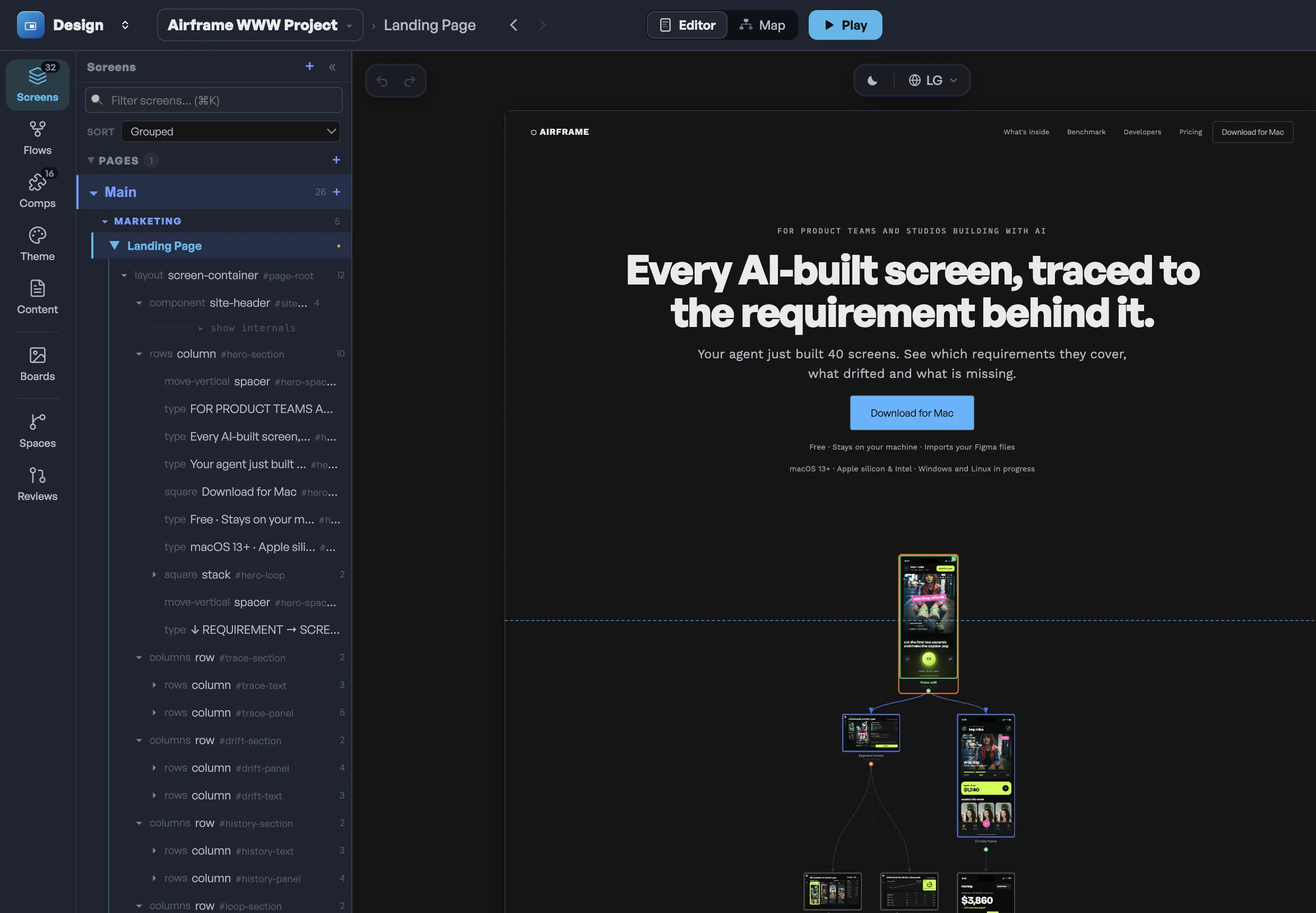Open the Design mode switcher arrows

125,25
